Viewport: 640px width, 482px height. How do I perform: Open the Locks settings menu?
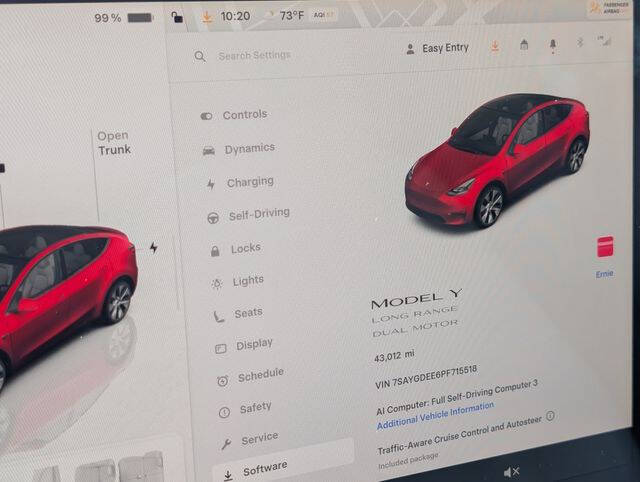pyautogui.click(x=236, y=249)
